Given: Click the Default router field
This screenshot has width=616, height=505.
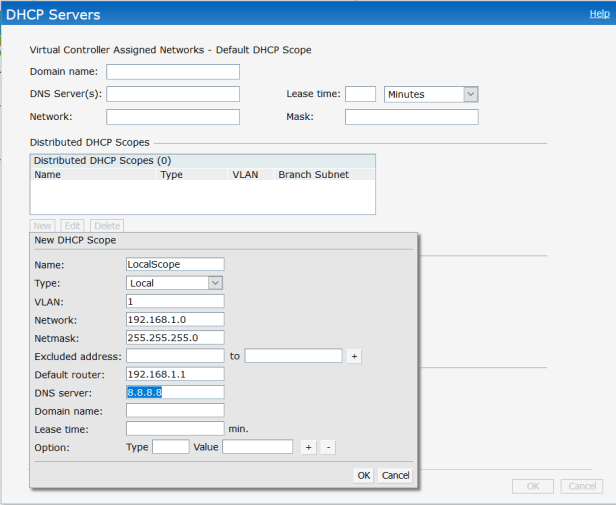Looking at the screenshot, I should tap(175, 374).
